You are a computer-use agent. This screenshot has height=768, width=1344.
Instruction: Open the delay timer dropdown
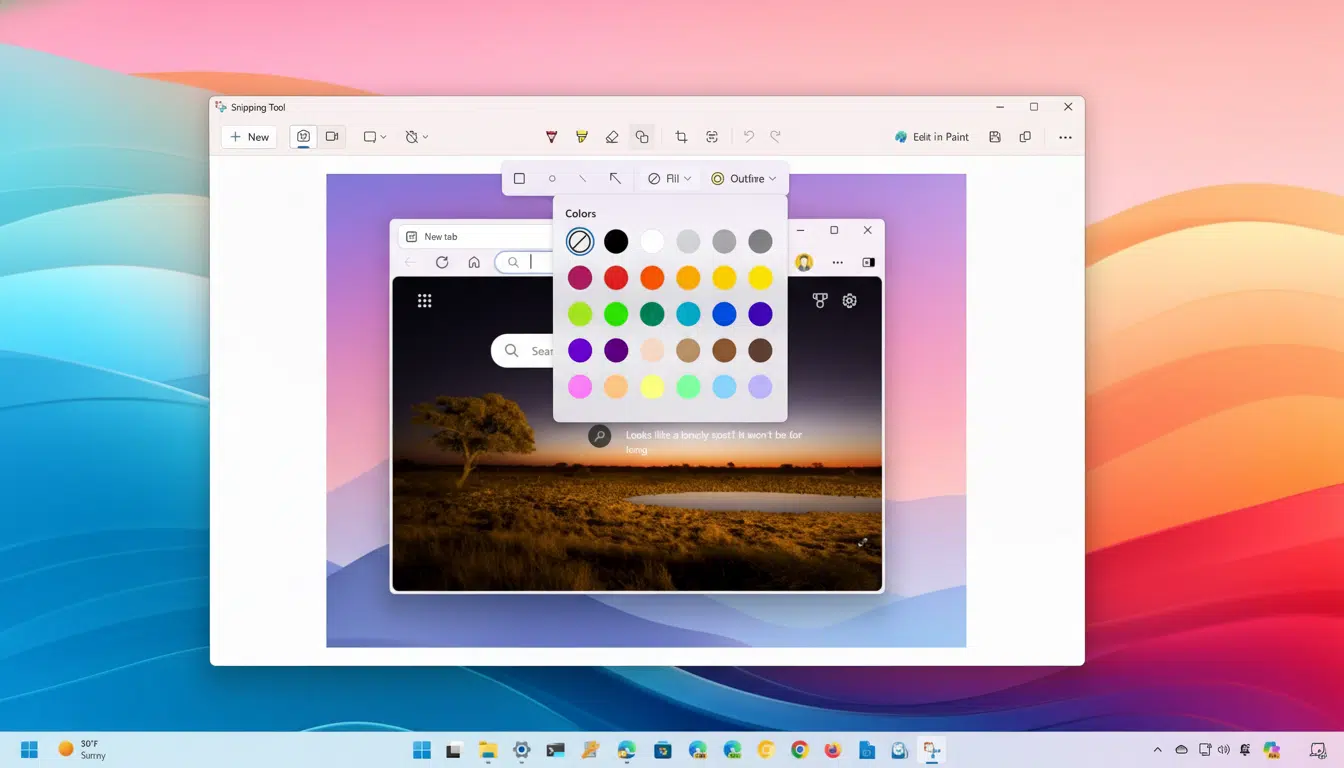pyautogui.click(x=417, y=137)
